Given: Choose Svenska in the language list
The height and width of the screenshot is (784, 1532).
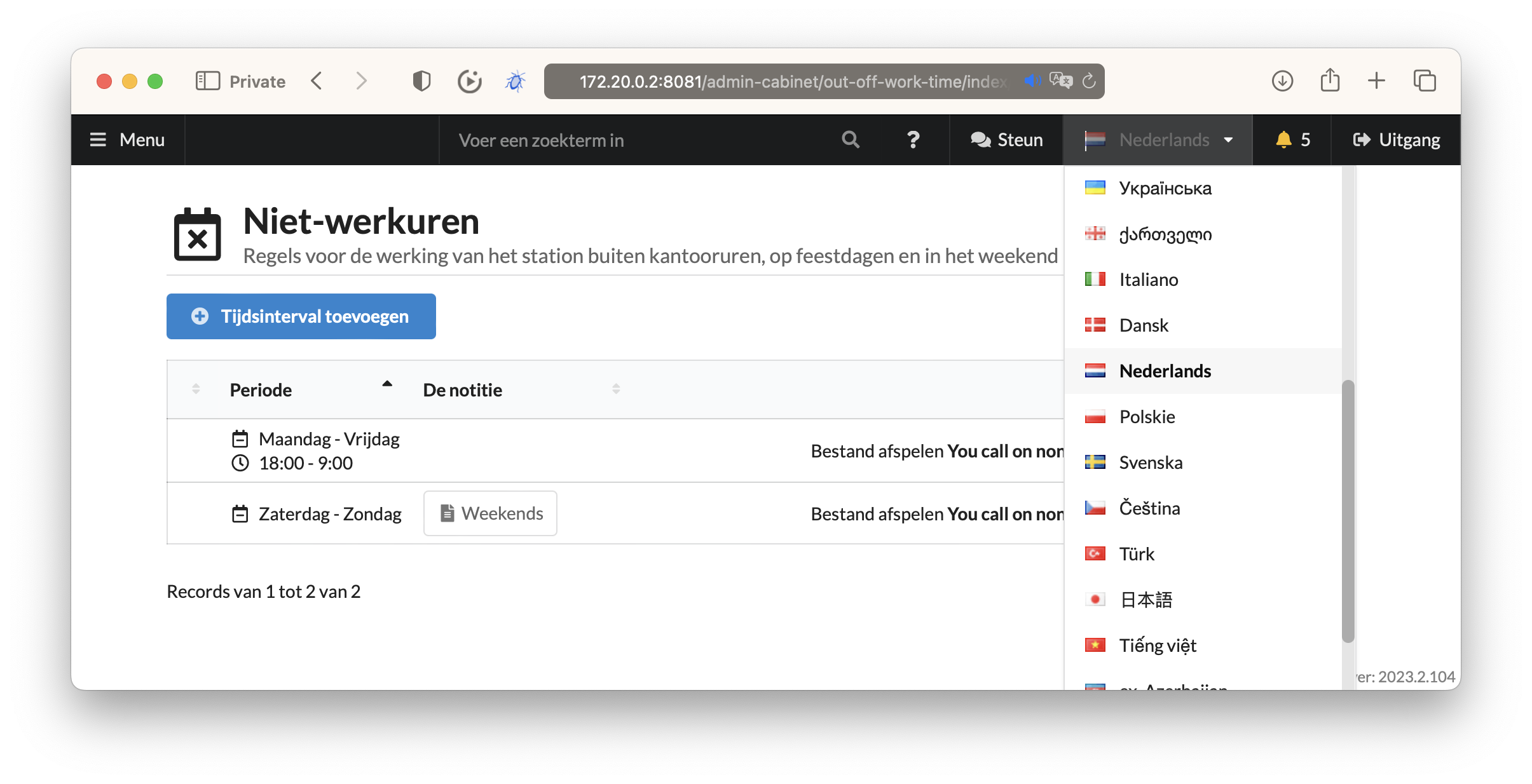Looking at the screenshot, I should coord(1151,463).
